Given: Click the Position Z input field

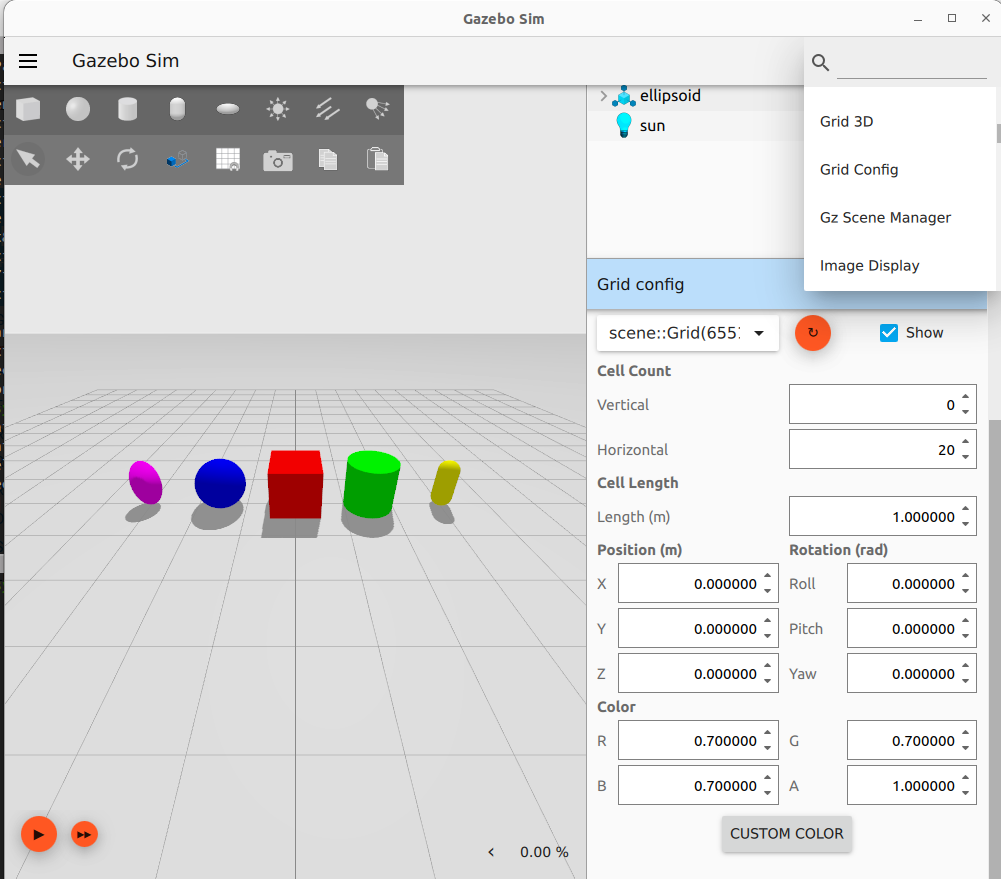Looking at the screenshot, I should coord(698,673).
